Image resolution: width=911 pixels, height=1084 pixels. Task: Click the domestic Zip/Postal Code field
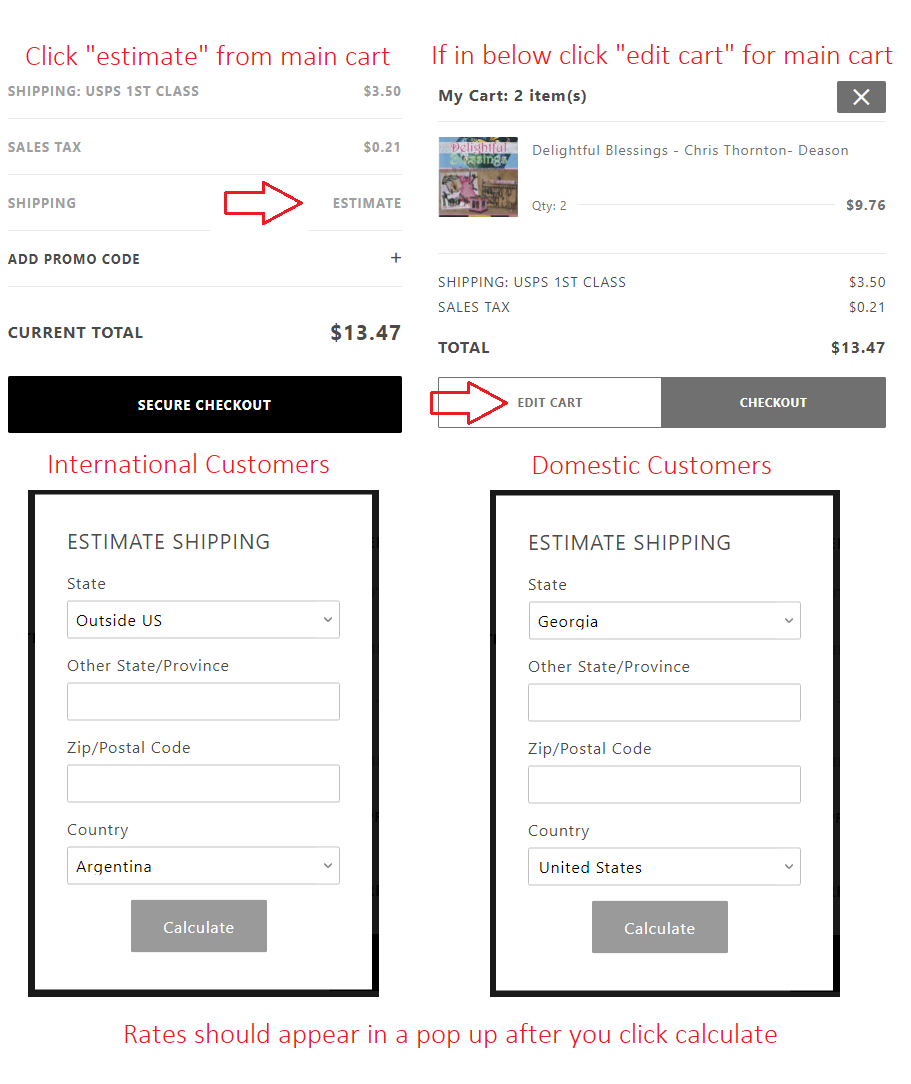click(664, 785)
